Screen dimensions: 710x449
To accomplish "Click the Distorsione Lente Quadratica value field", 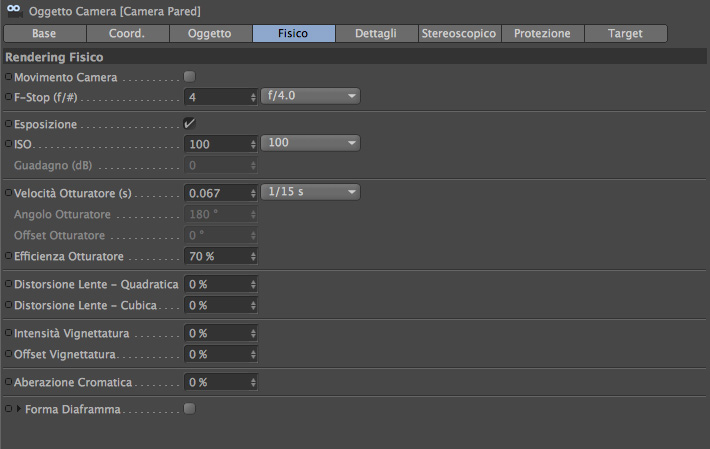I will [215, 284].
